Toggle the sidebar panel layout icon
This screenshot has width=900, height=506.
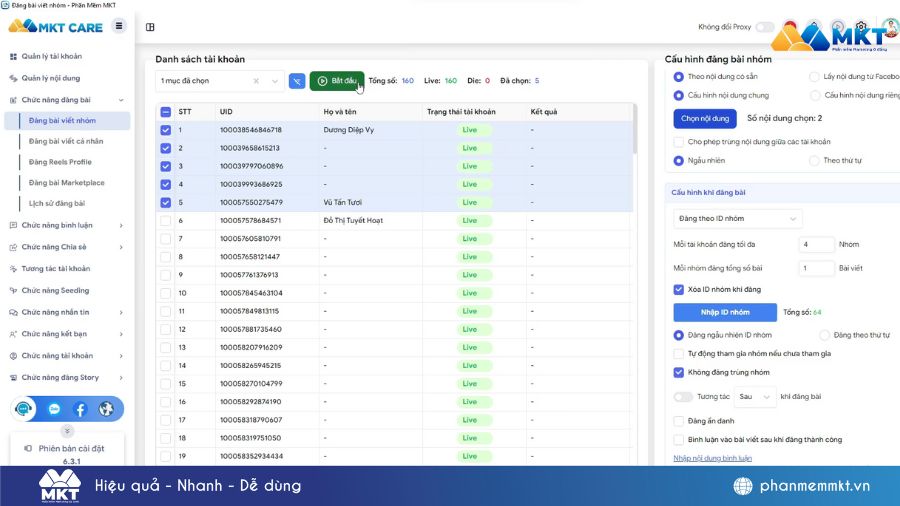[150, 27]
